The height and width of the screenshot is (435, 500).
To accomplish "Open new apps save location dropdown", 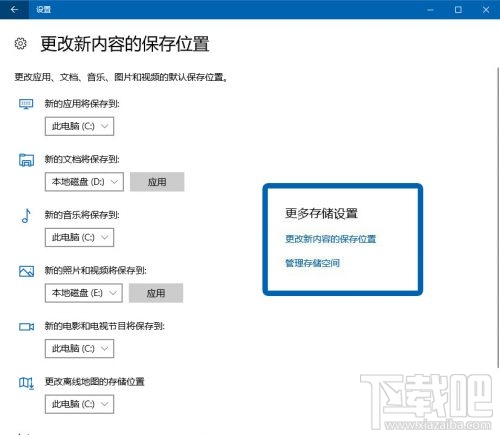I will point(79,126).
